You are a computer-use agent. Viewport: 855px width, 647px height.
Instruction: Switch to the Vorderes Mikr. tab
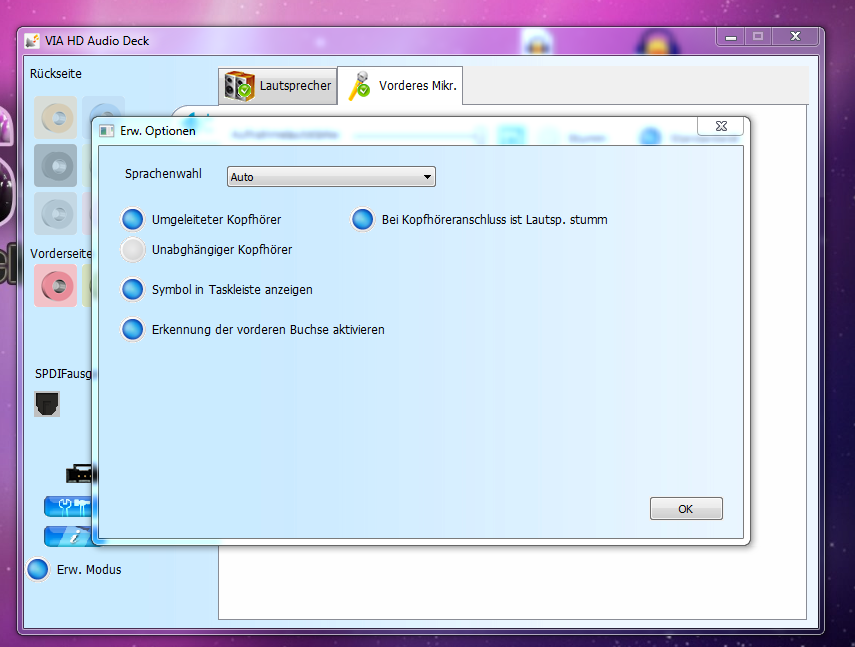(x=400, y=86)
